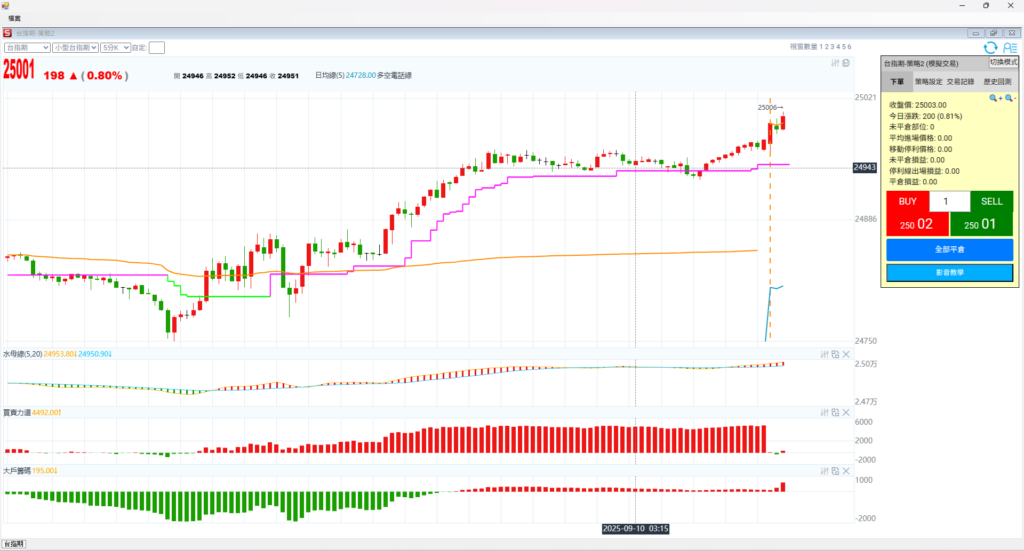Close the 買賣力道 indicator panel
1024x551 pixels.
point(846,413)
